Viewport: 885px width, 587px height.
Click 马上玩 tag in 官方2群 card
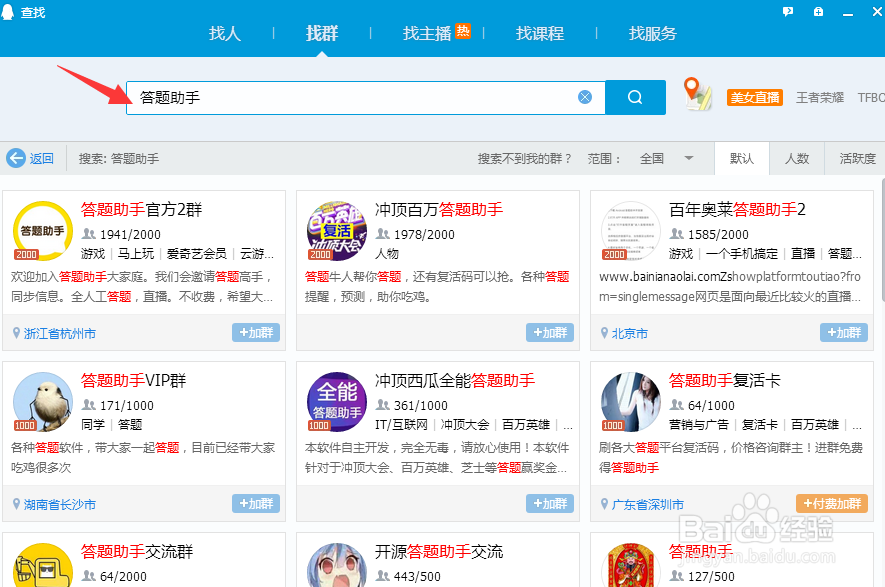coord(135,254)
